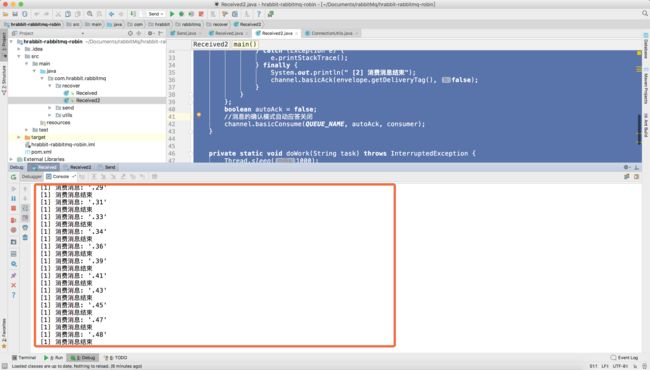The height and width of the screenshot is (370, 650).
Task: Click the pin tab icon in debug sidebar
Action: tap(13, 276)
